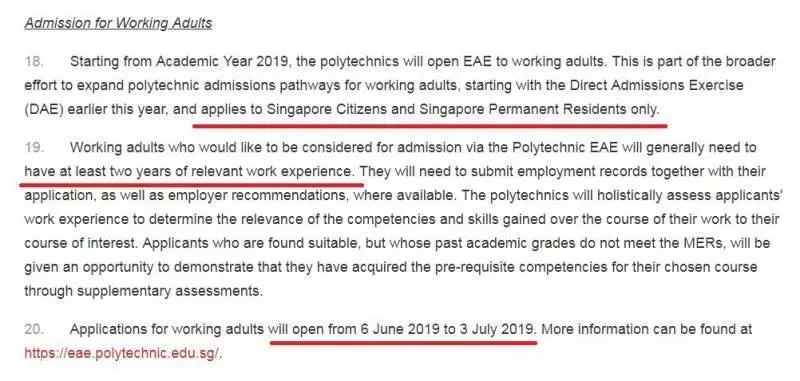Screen dimensions: 800x381
Task: Click the words 'Polytechnic EAE' in paragraph 19
Action: [564, 147]
